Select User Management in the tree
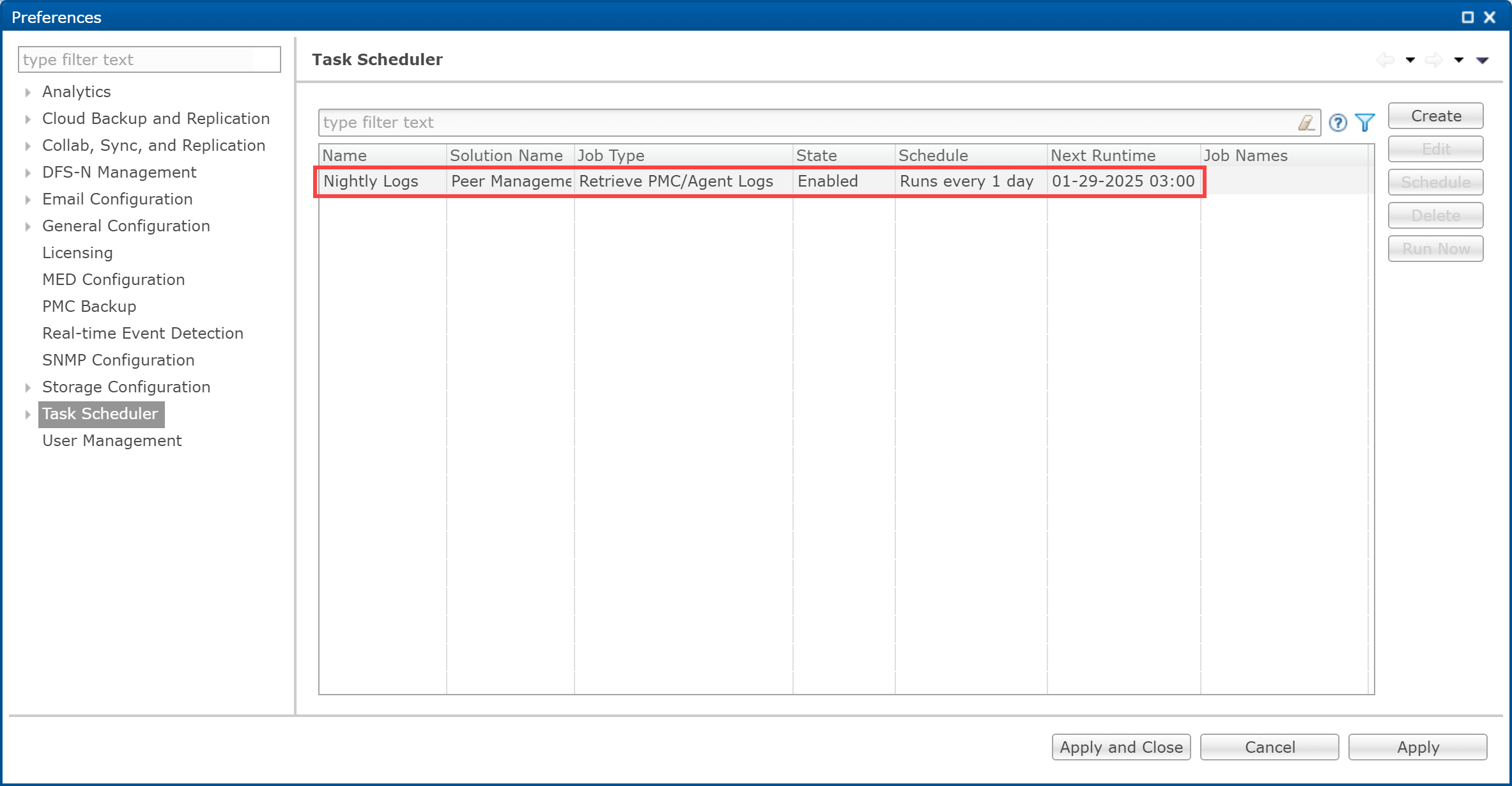 pyautogui.click(x=112, y=441)
